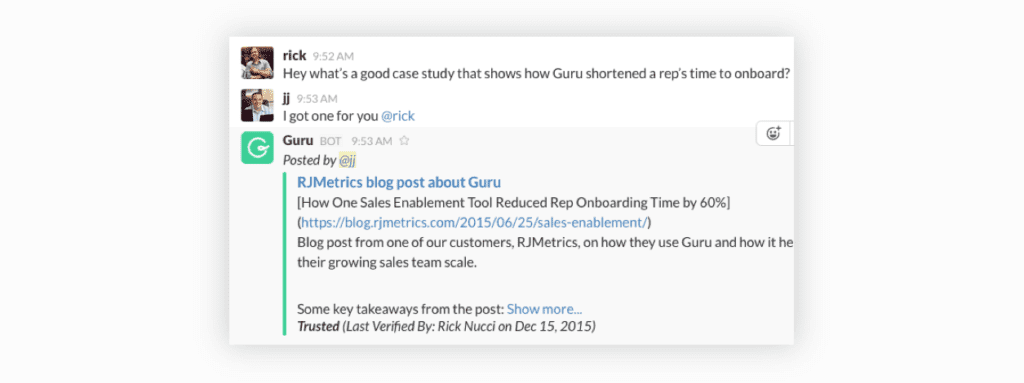Open the @jj mention after Posted by

[x=347, y=160]
